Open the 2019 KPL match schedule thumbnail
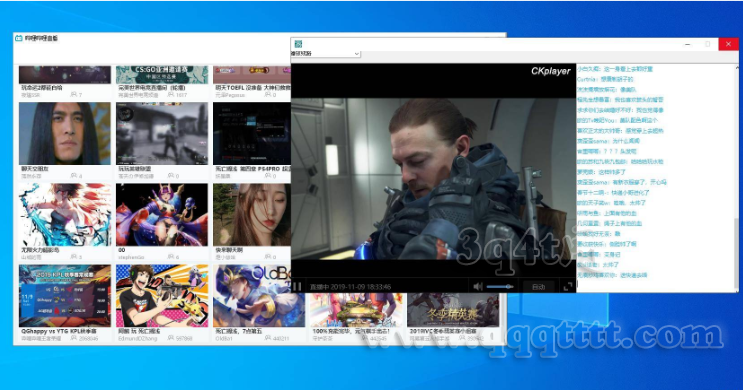Screen dimensions: 743x390 [65, 296]
